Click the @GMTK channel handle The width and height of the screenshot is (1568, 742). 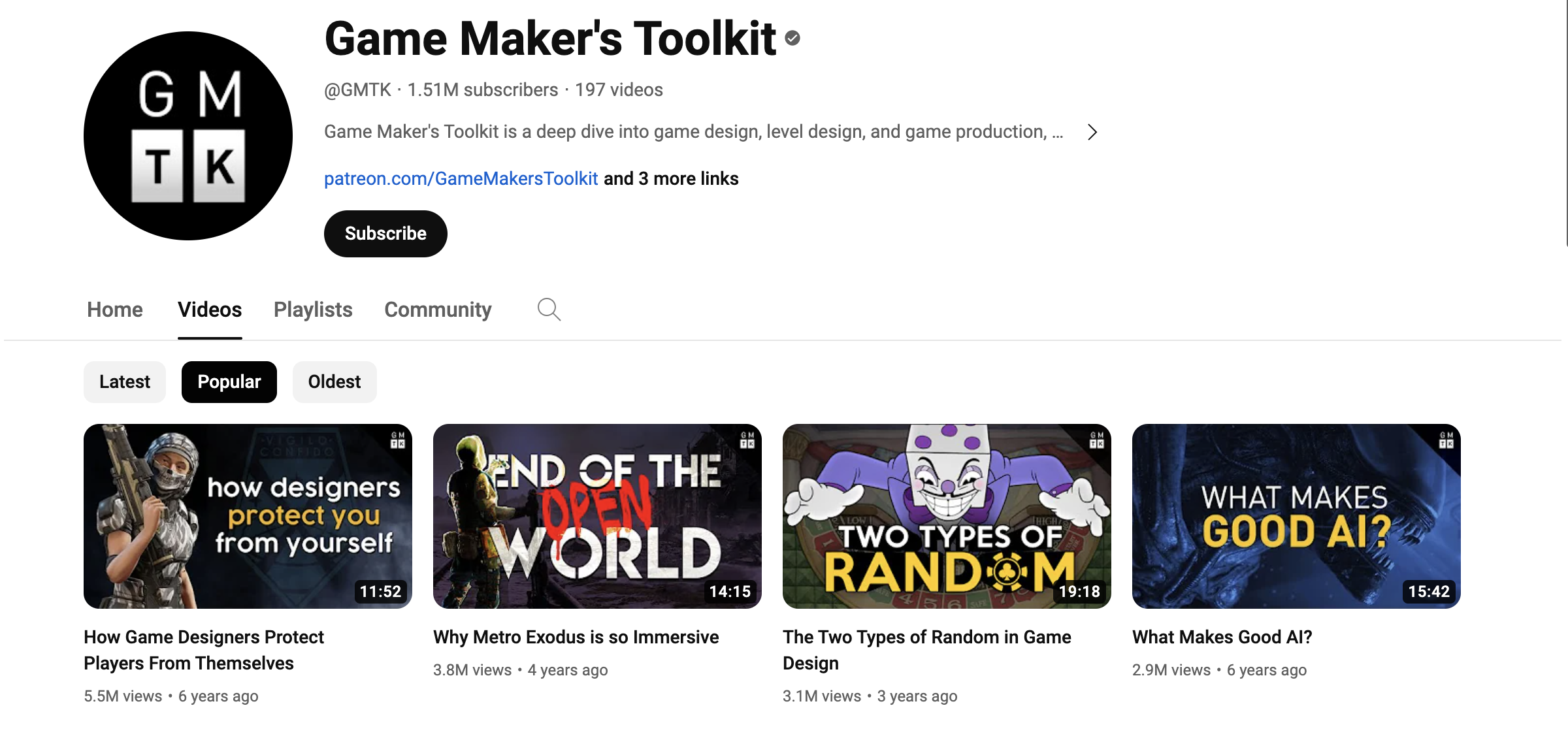(x=358, y=89)
